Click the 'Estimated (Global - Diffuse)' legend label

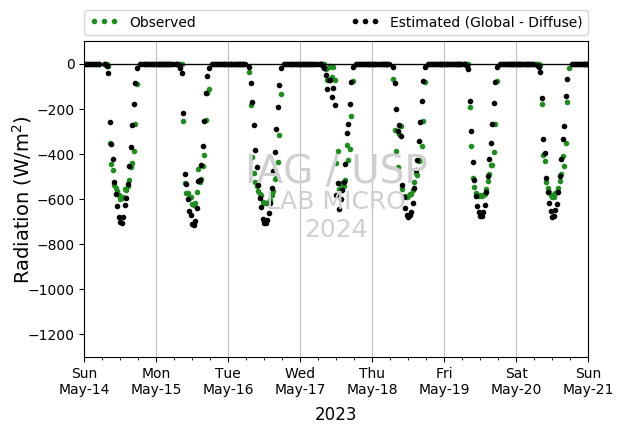tap(486, 22)
